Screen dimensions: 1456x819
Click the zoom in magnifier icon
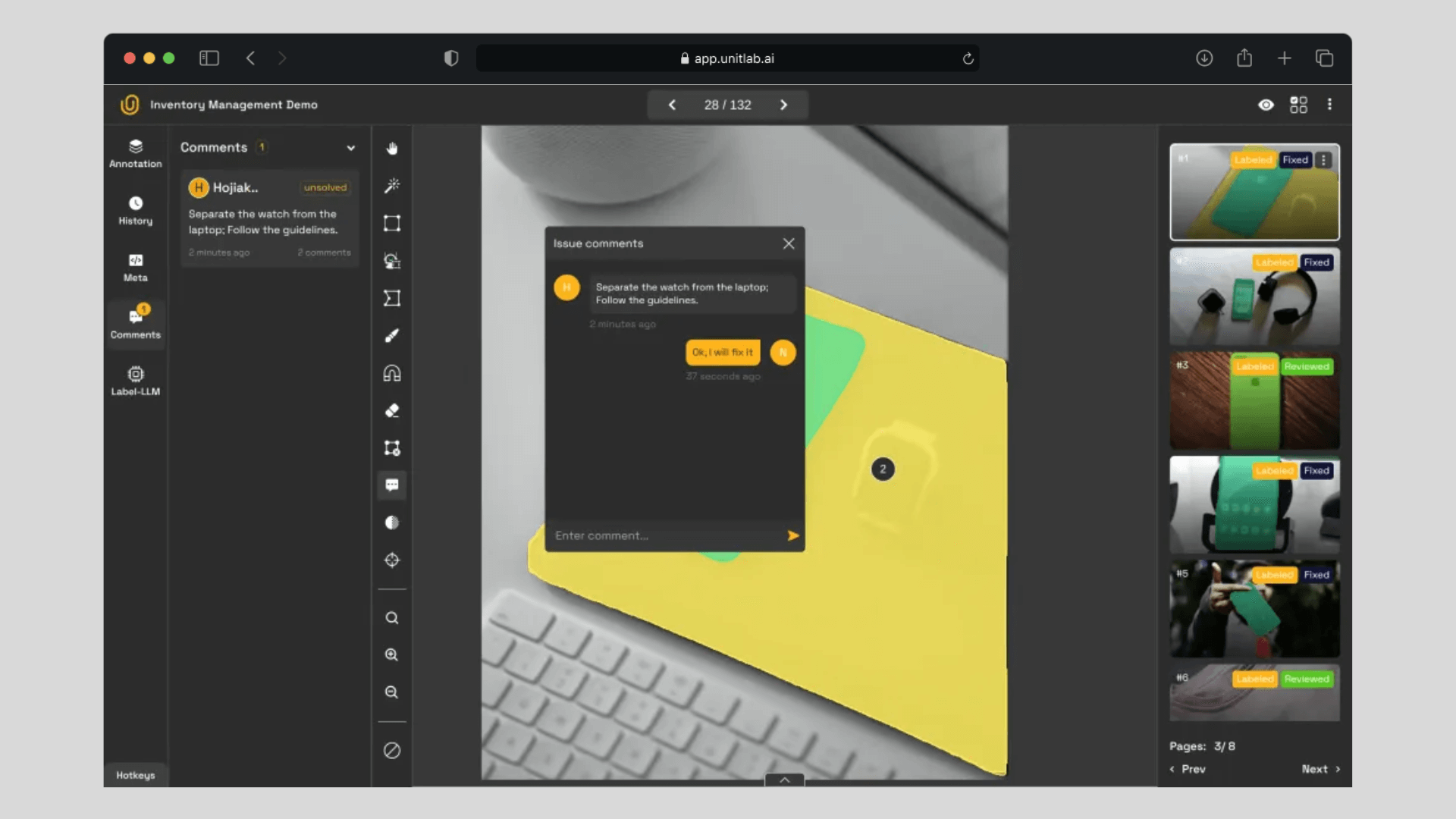click(x=392, y=655)
